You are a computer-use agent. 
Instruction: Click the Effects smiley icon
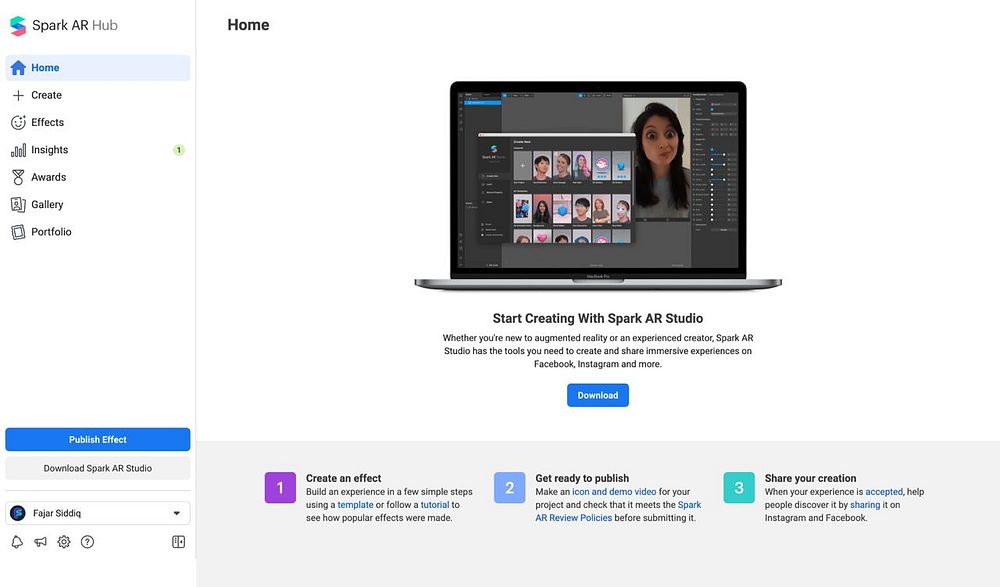18,123
